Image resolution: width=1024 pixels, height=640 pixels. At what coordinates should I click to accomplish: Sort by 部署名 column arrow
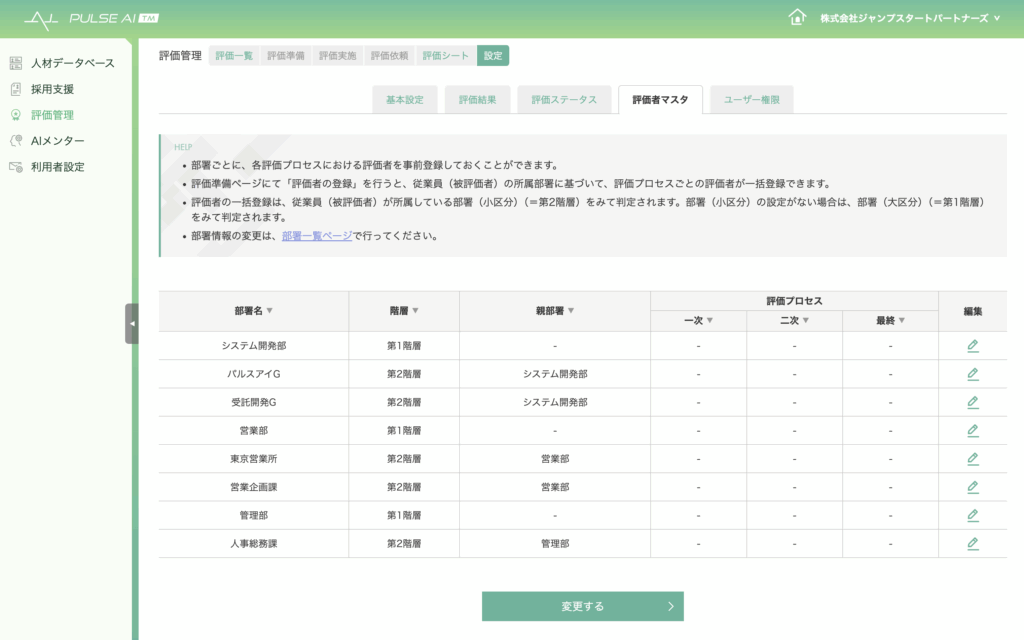point(270,311)
